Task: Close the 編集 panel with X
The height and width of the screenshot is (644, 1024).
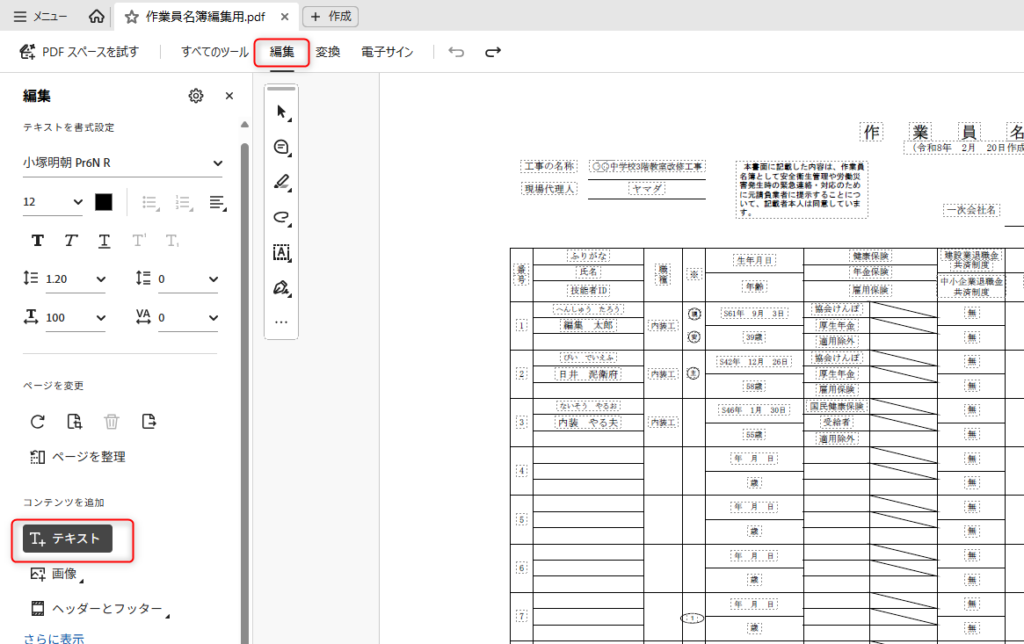Action: (x=229, y=96)
